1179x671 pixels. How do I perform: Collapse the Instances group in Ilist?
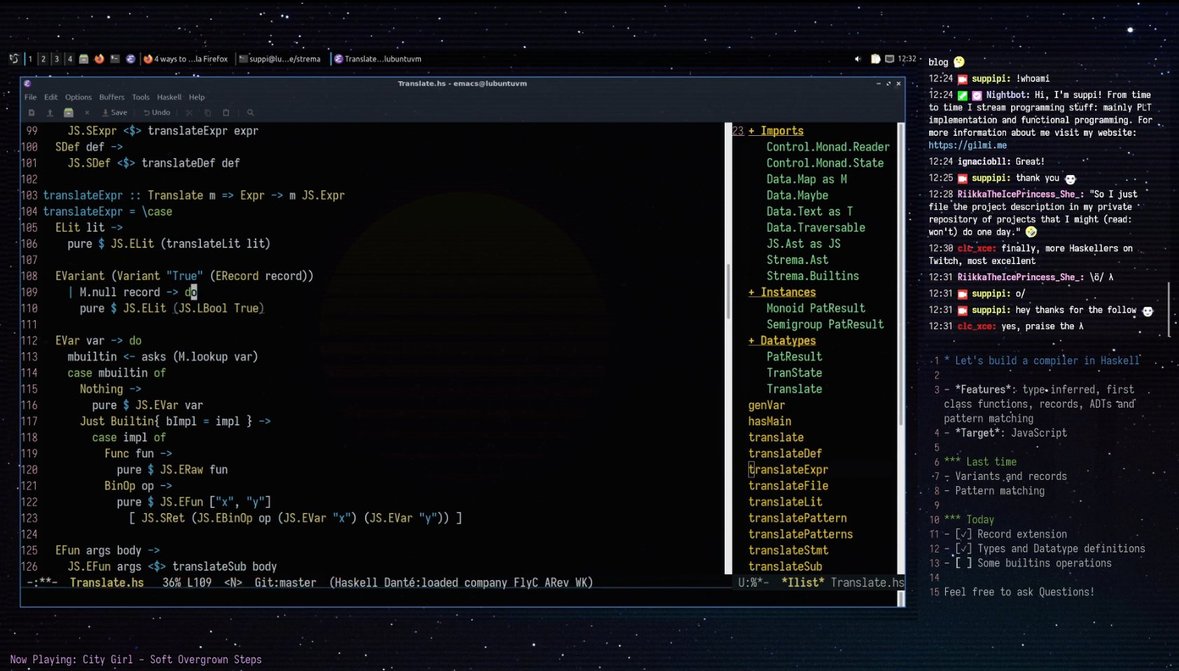click(752, 292)
